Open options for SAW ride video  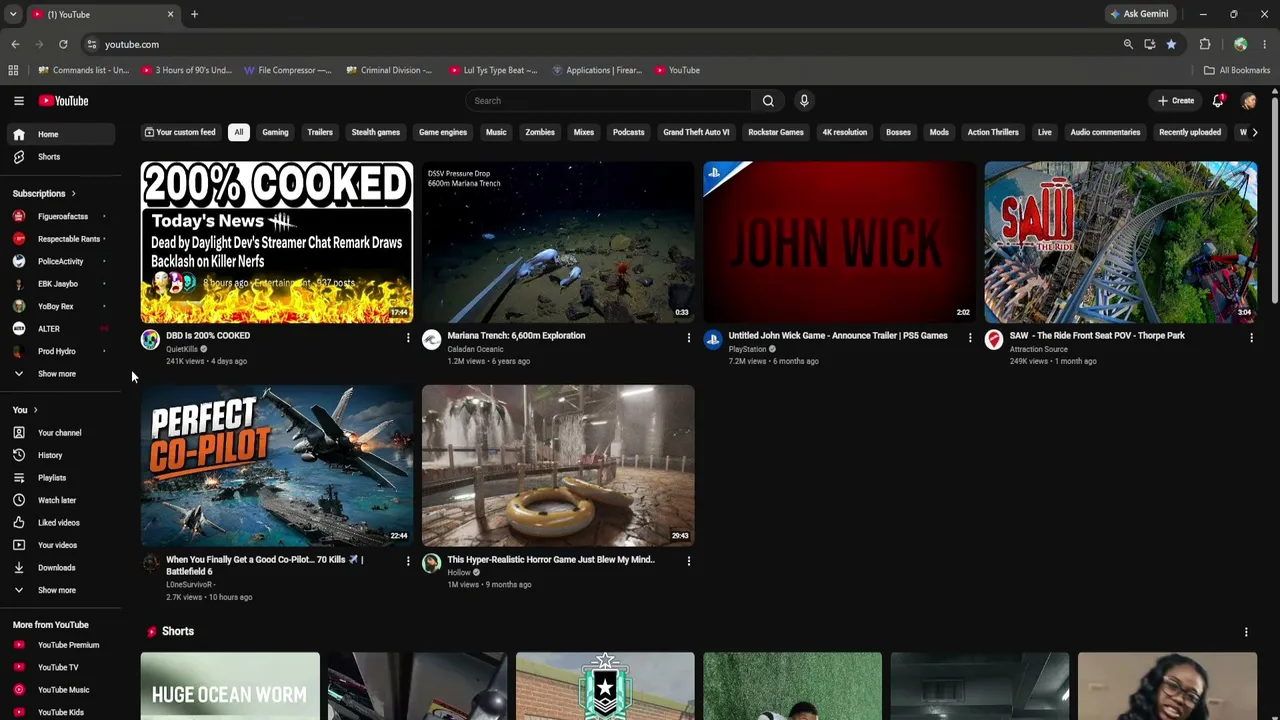click(x=1251, y=338)
